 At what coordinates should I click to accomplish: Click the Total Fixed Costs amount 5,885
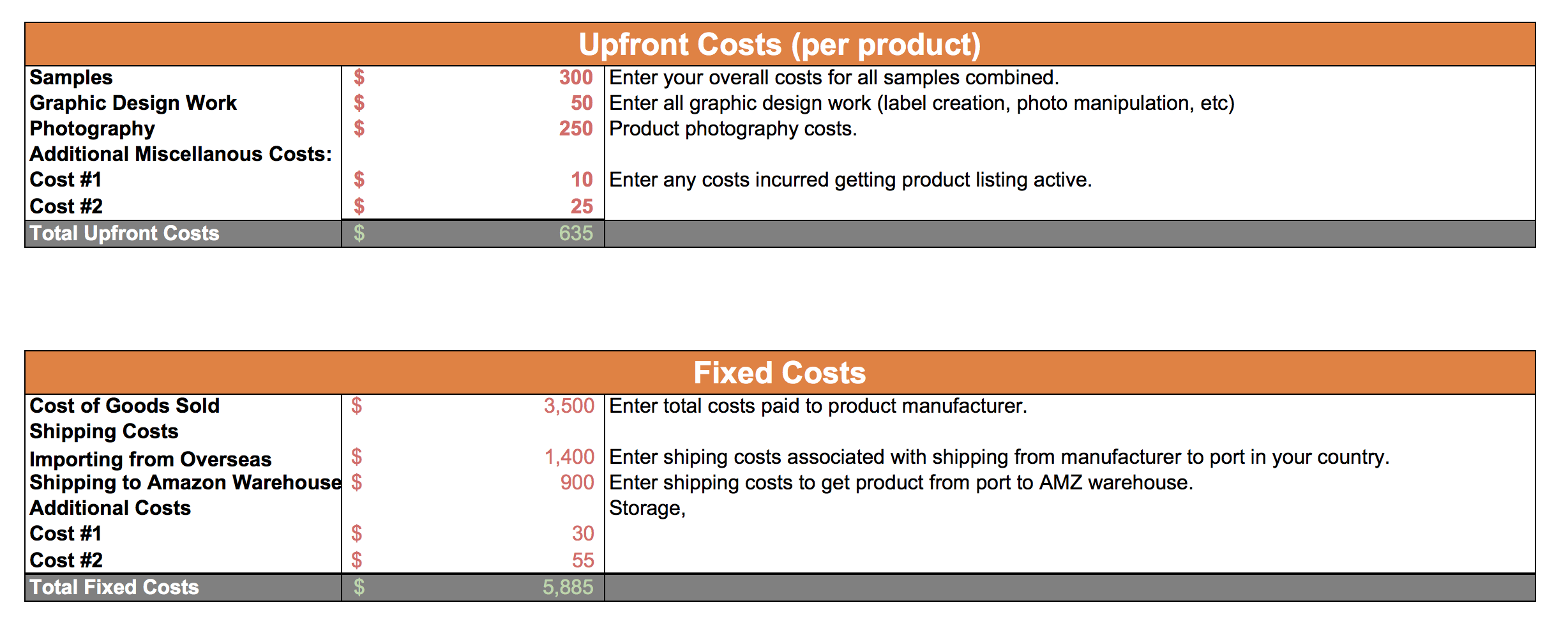pyautogui.click(x=473, y=588)
